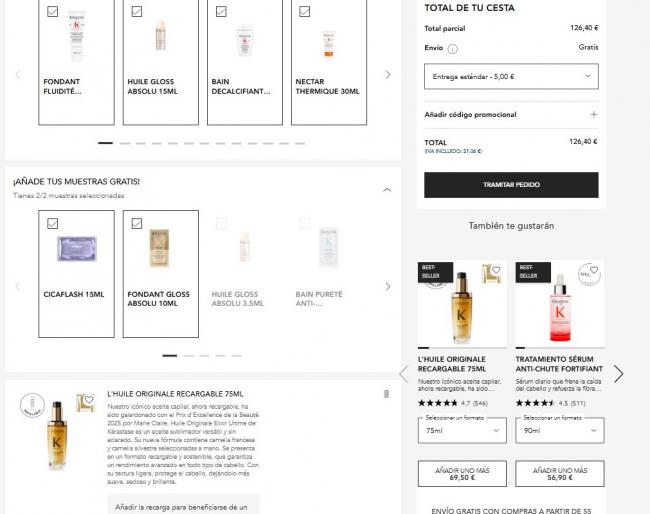Click the shipping info icon next to Envío
Image resolution: width=650 pixels, height=514 pixels.
(x=453, y=49)
